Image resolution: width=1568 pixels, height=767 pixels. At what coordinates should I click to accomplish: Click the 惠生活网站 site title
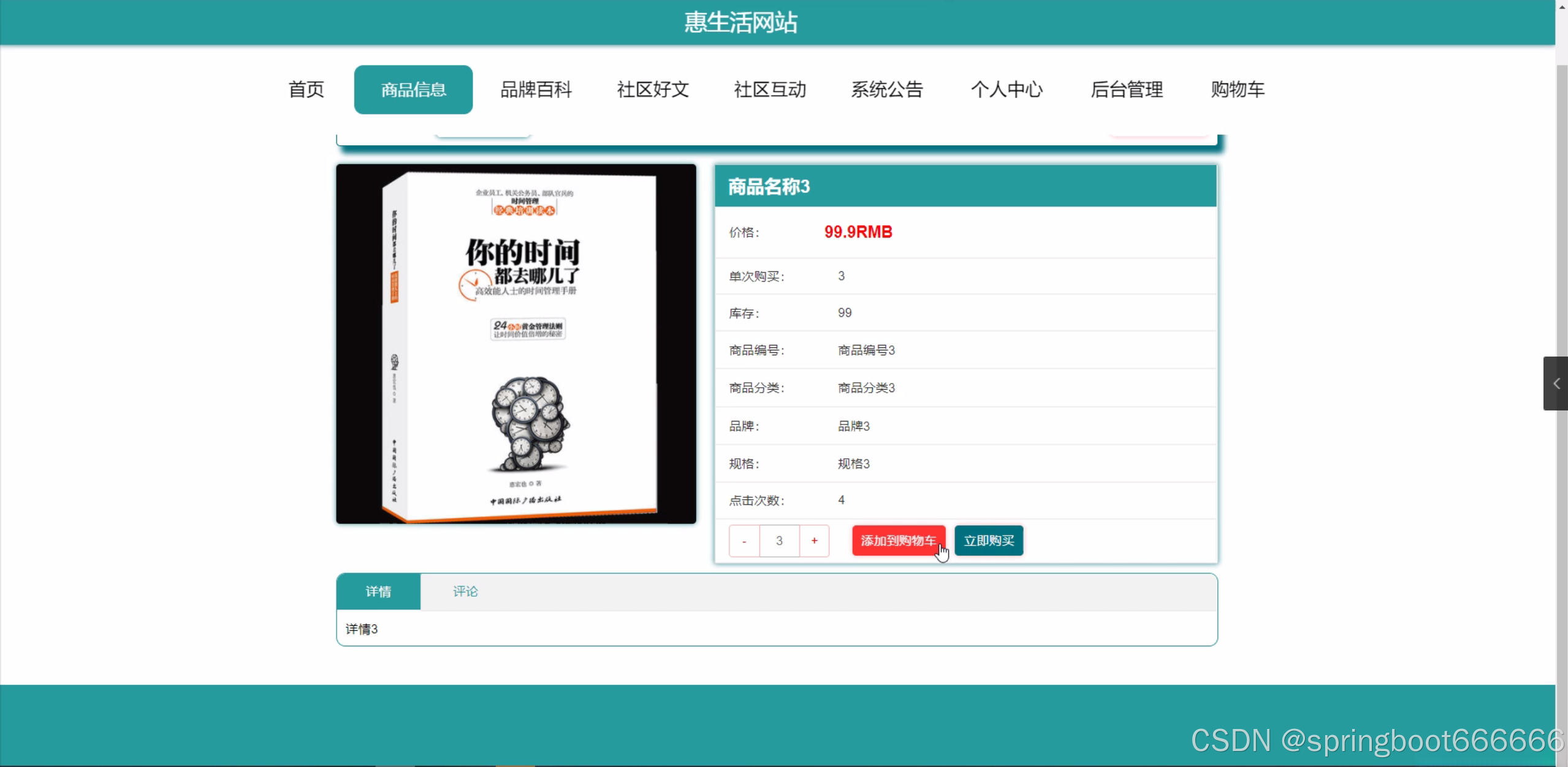[740, 23]
